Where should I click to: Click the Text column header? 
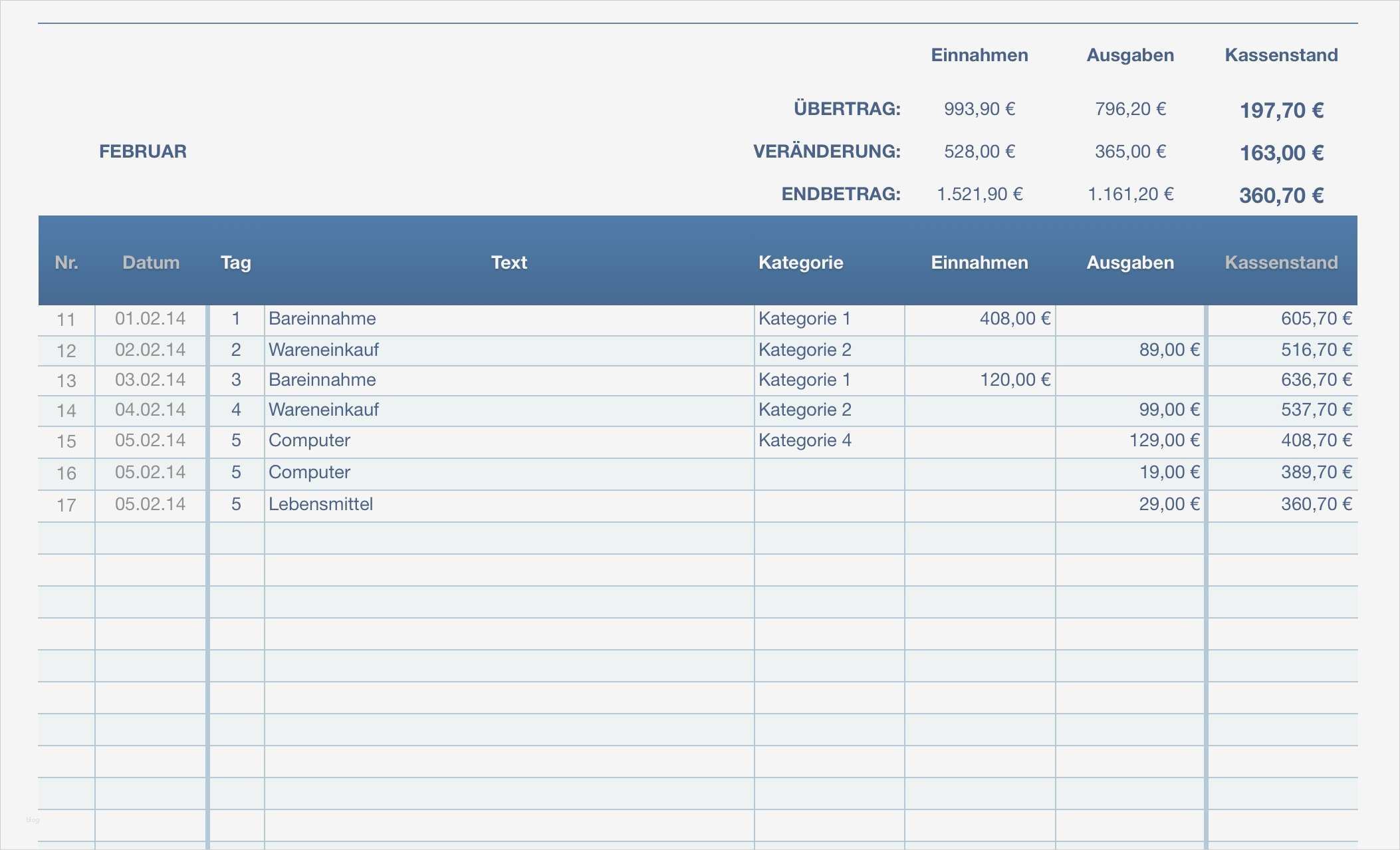pos(509,263)
